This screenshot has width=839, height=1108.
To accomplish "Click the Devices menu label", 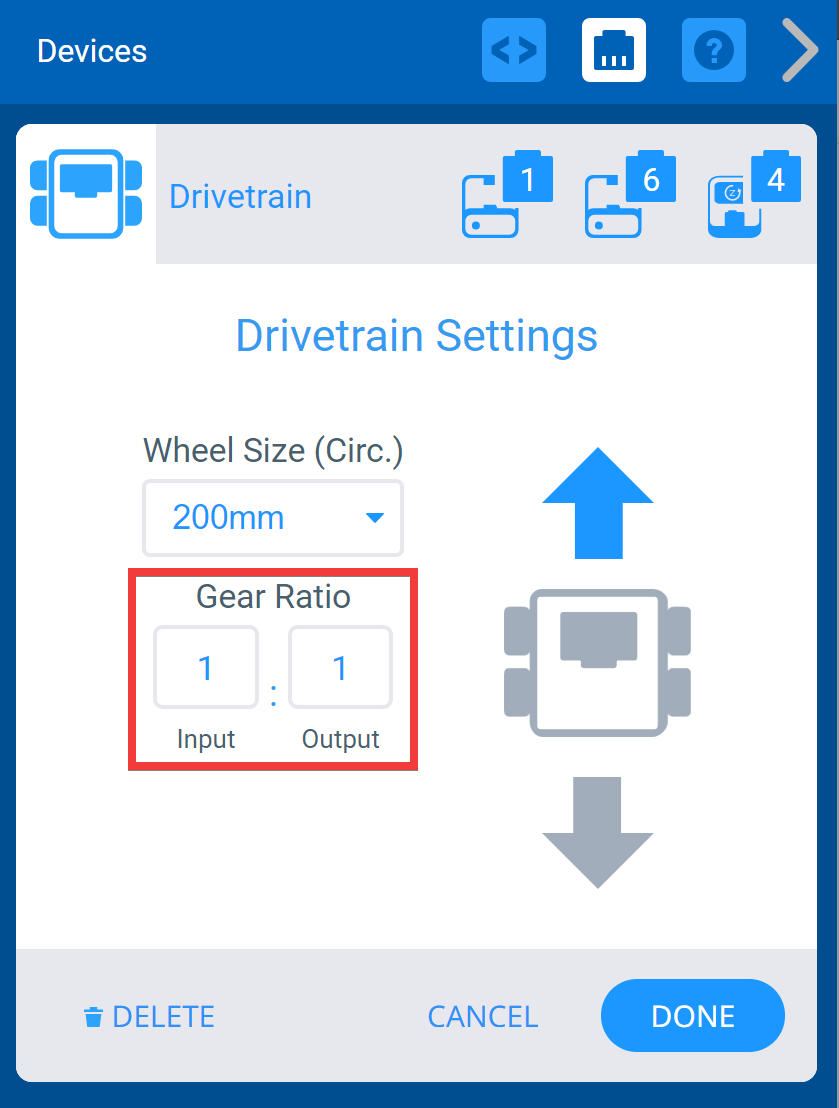I will coord(91,51).
